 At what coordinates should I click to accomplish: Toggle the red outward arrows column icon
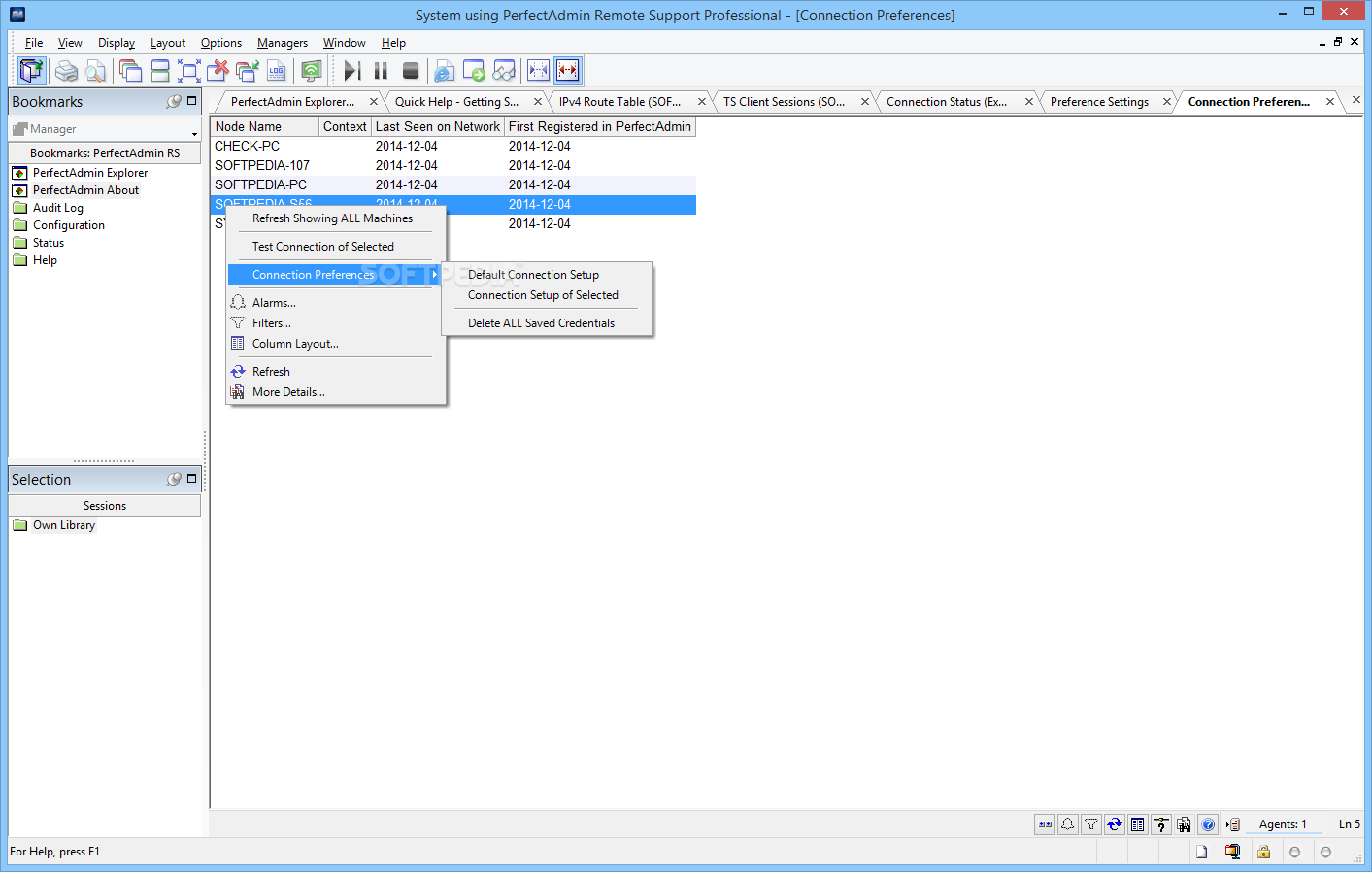pyautogui.click(x=568, y=71)
